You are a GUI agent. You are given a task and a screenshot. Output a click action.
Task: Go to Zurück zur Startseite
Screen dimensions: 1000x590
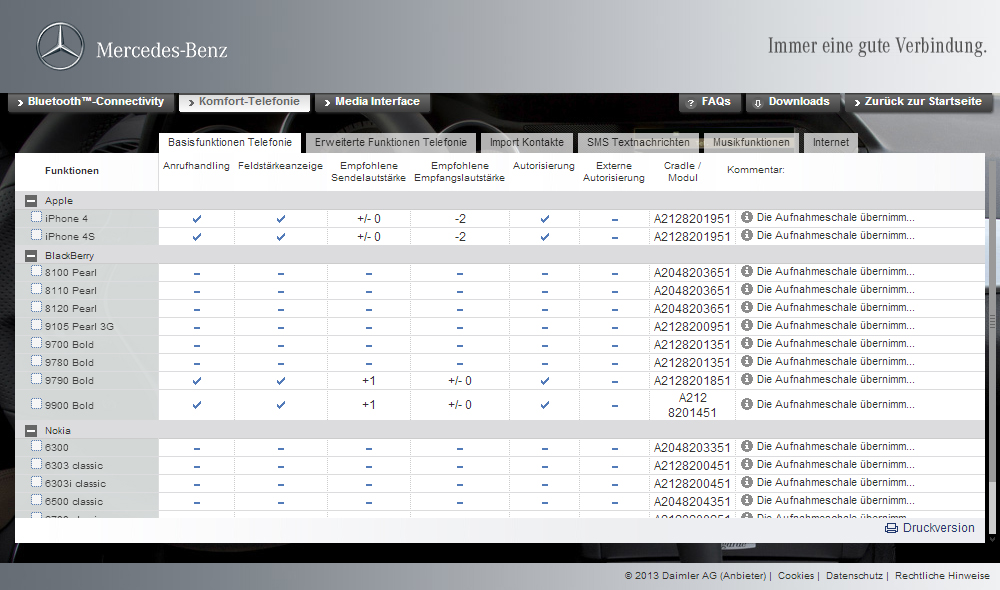918,102
